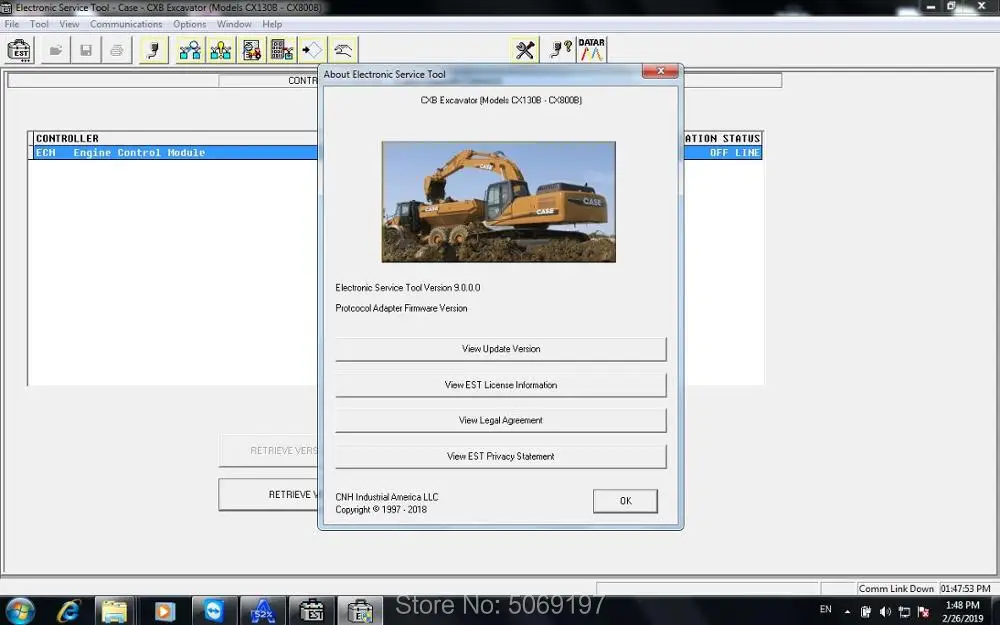1000x625 pixels.
Task: Open the View menu
Action: coord(69,24)
